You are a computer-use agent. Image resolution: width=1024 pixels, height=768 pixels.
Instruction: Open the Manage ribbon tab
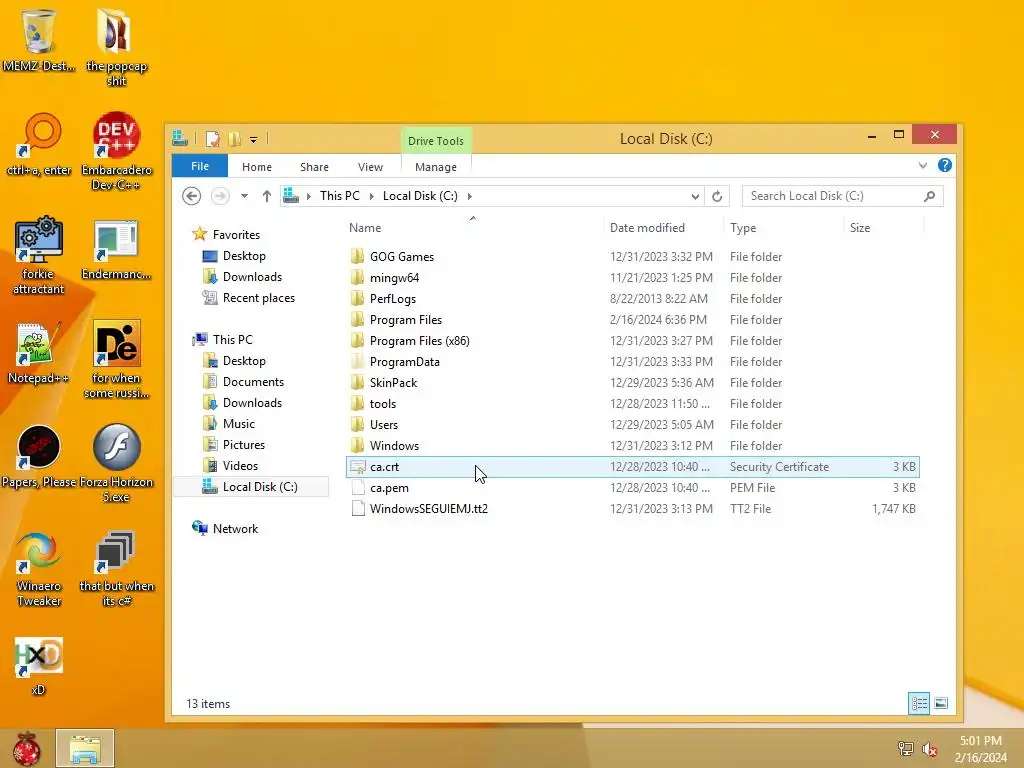[436, 167]
